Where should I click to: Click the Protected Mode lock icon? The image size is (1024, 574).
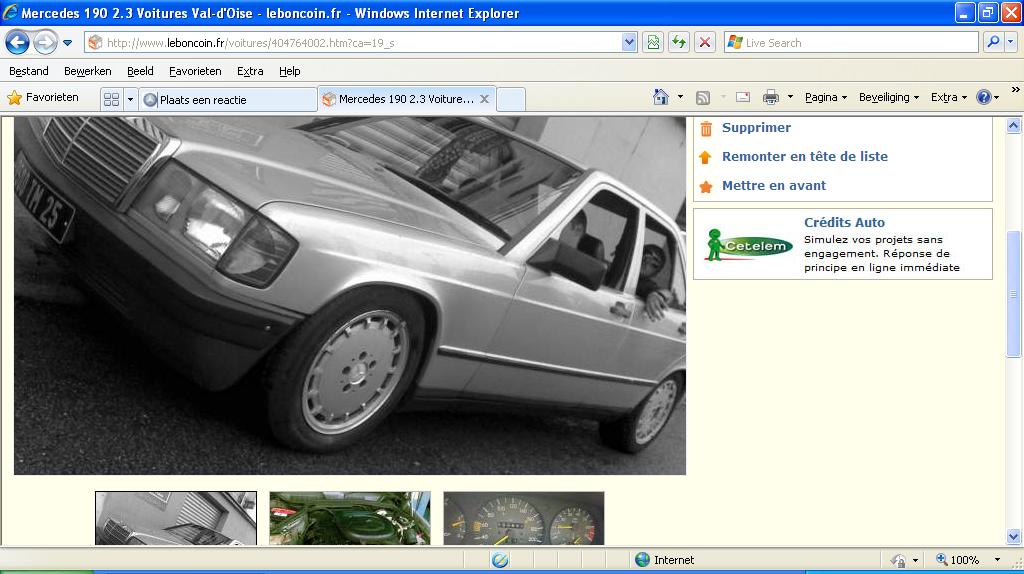[899, 560]
